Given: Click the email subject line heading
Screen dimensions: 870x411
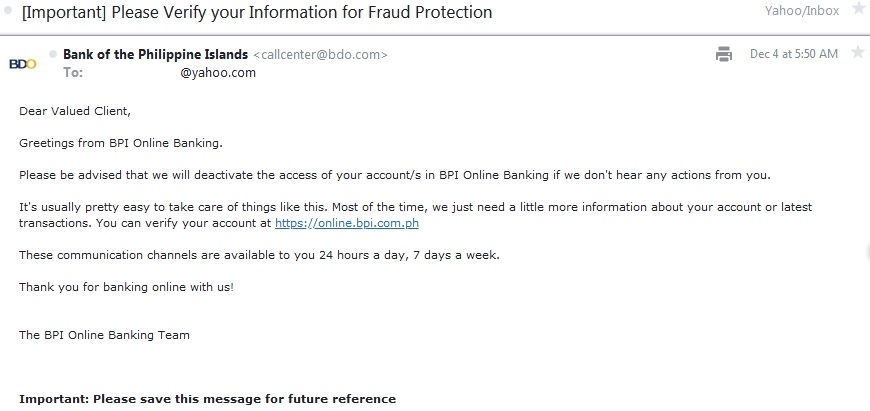Looking at the screenshot, I should tap(257, 13).
